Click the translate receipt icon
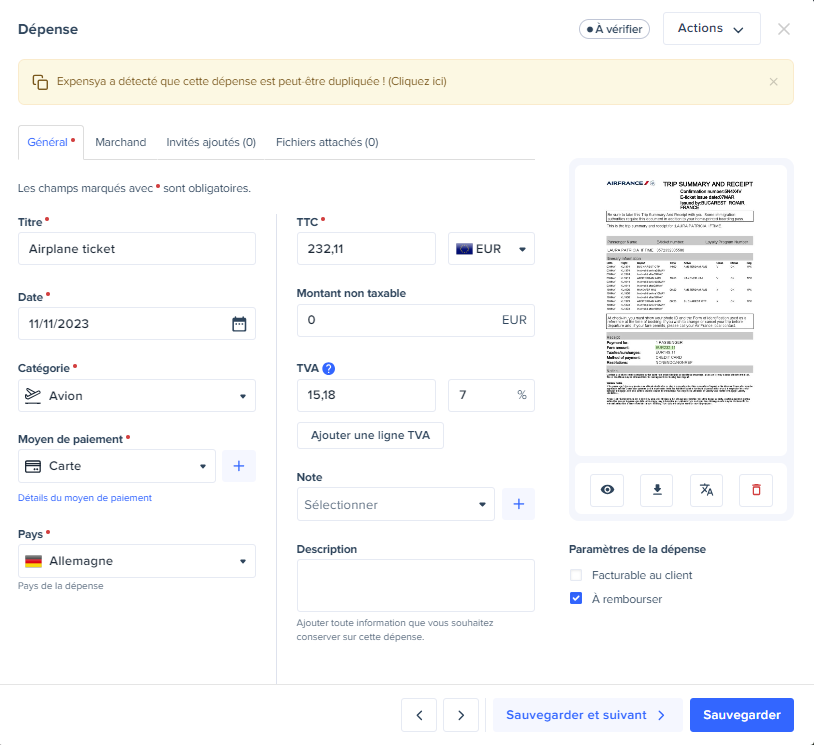This screenshot has width=814, height=745. (x=706, y=489)
